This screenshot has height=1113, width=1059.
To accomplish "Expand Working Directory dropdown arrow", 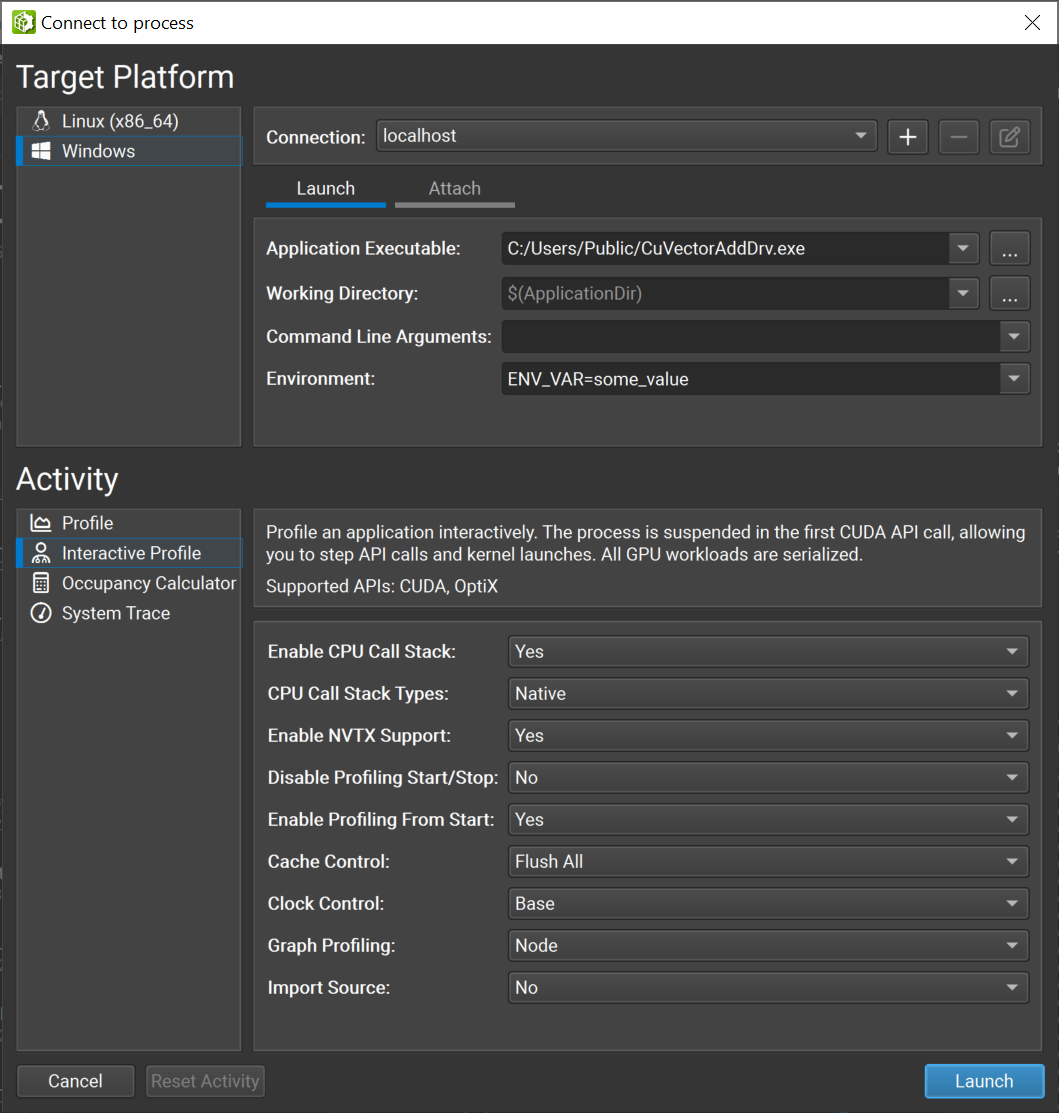I will point(963,293).
